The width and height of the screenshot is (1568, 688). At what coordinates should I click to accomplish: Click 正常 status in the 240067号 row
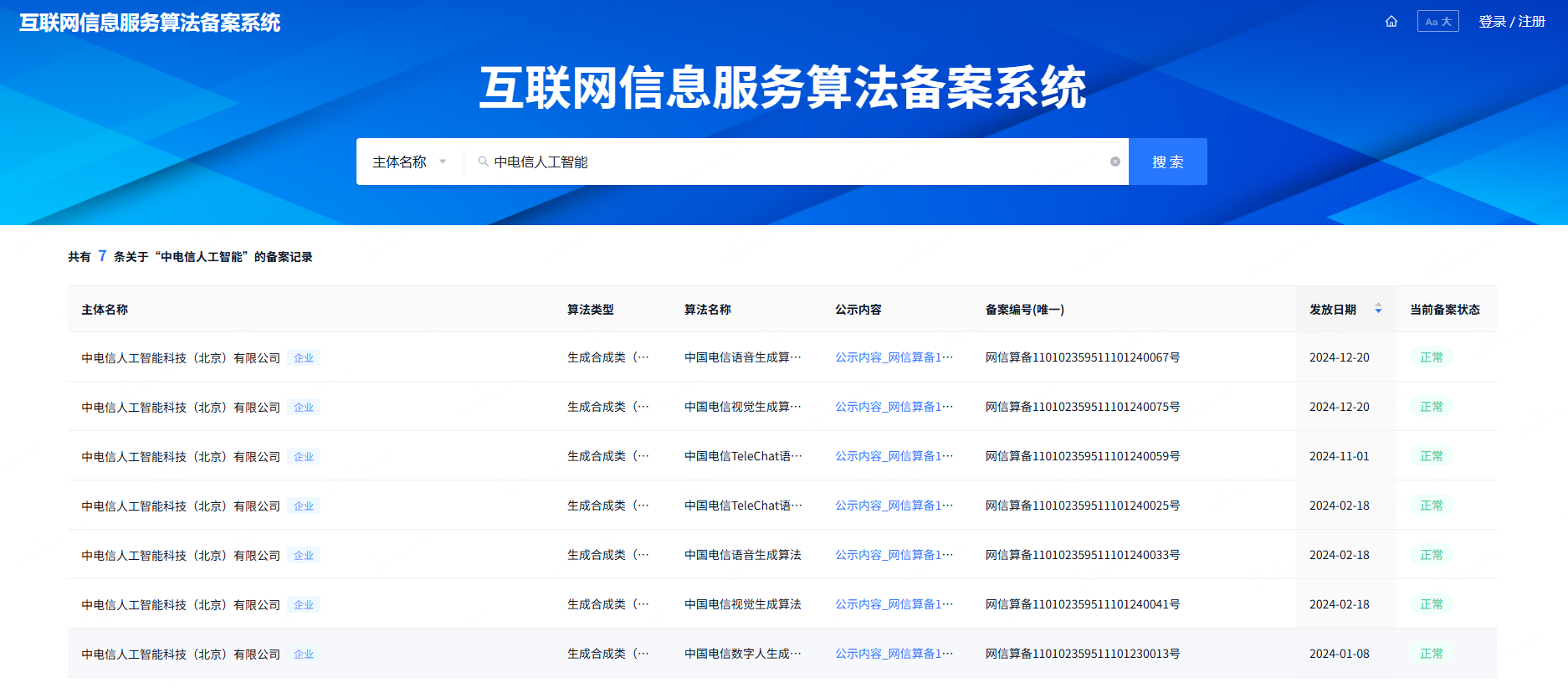coord(1432,357)
